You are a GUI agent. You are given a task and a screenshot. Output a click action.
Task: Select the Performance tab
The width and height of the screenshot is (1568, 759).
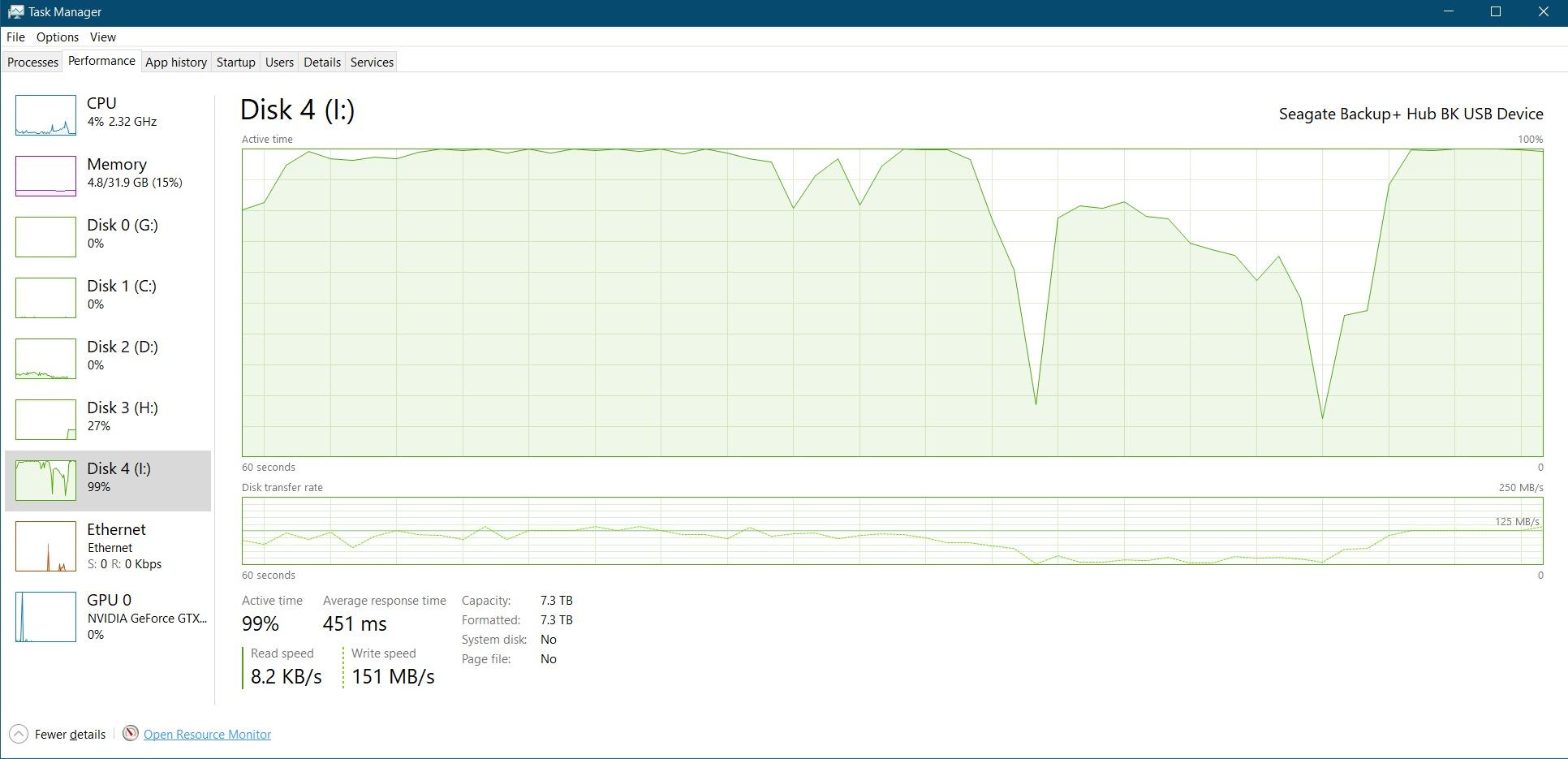101,61
